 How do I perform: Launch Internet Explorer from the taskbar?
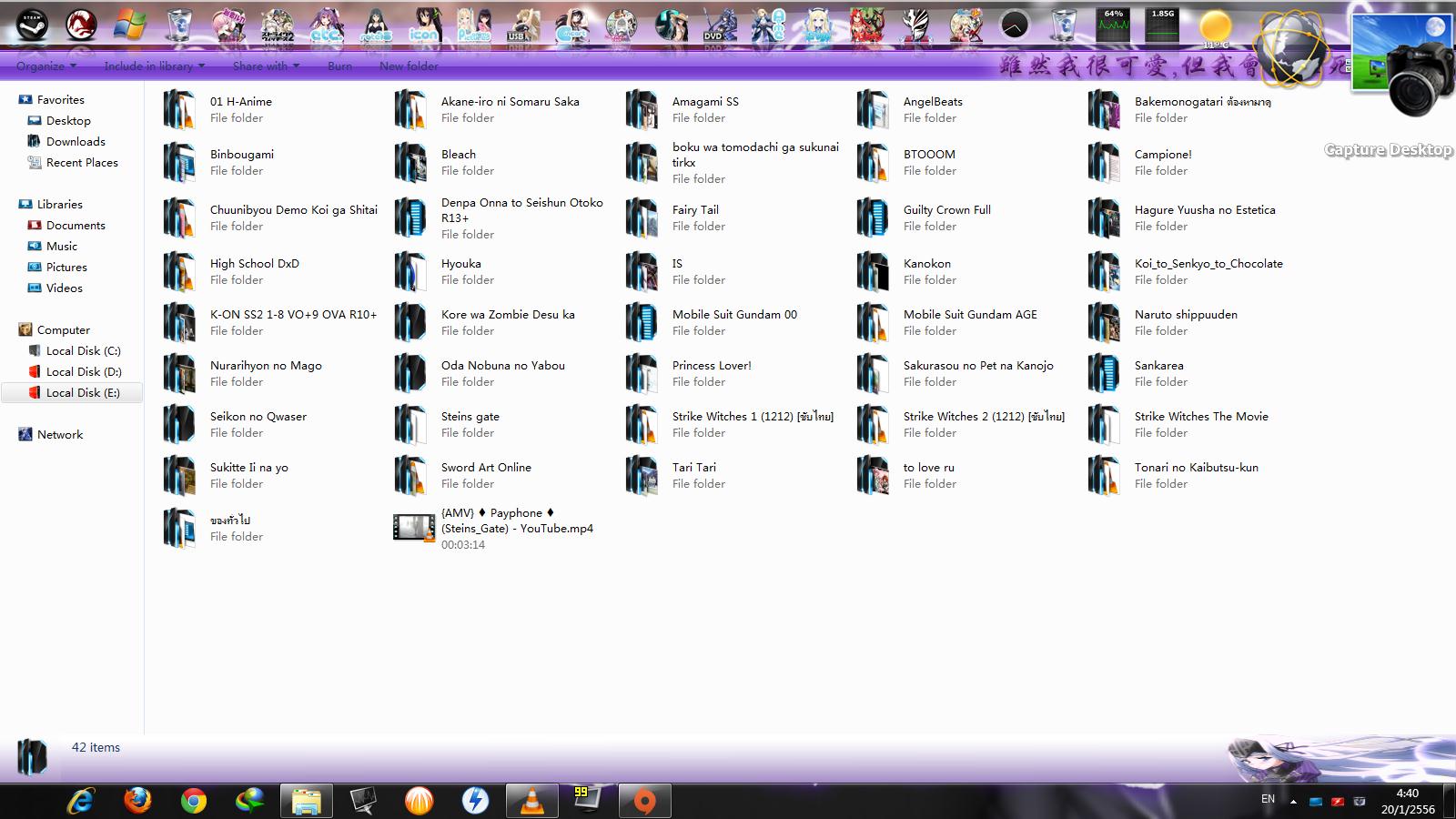[x=82, y=801]
